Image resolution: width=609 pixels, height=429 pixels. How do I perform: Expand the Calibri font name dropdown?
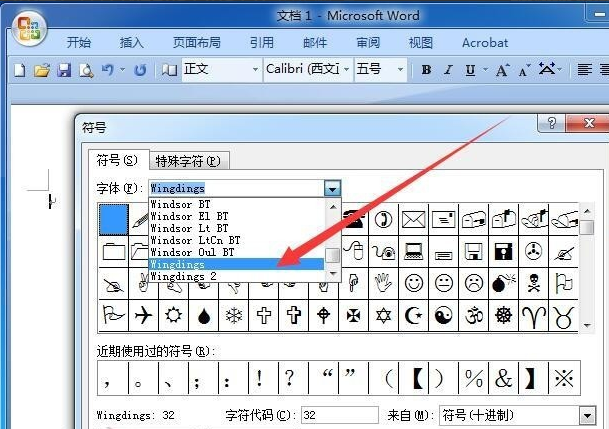point(346,70)
